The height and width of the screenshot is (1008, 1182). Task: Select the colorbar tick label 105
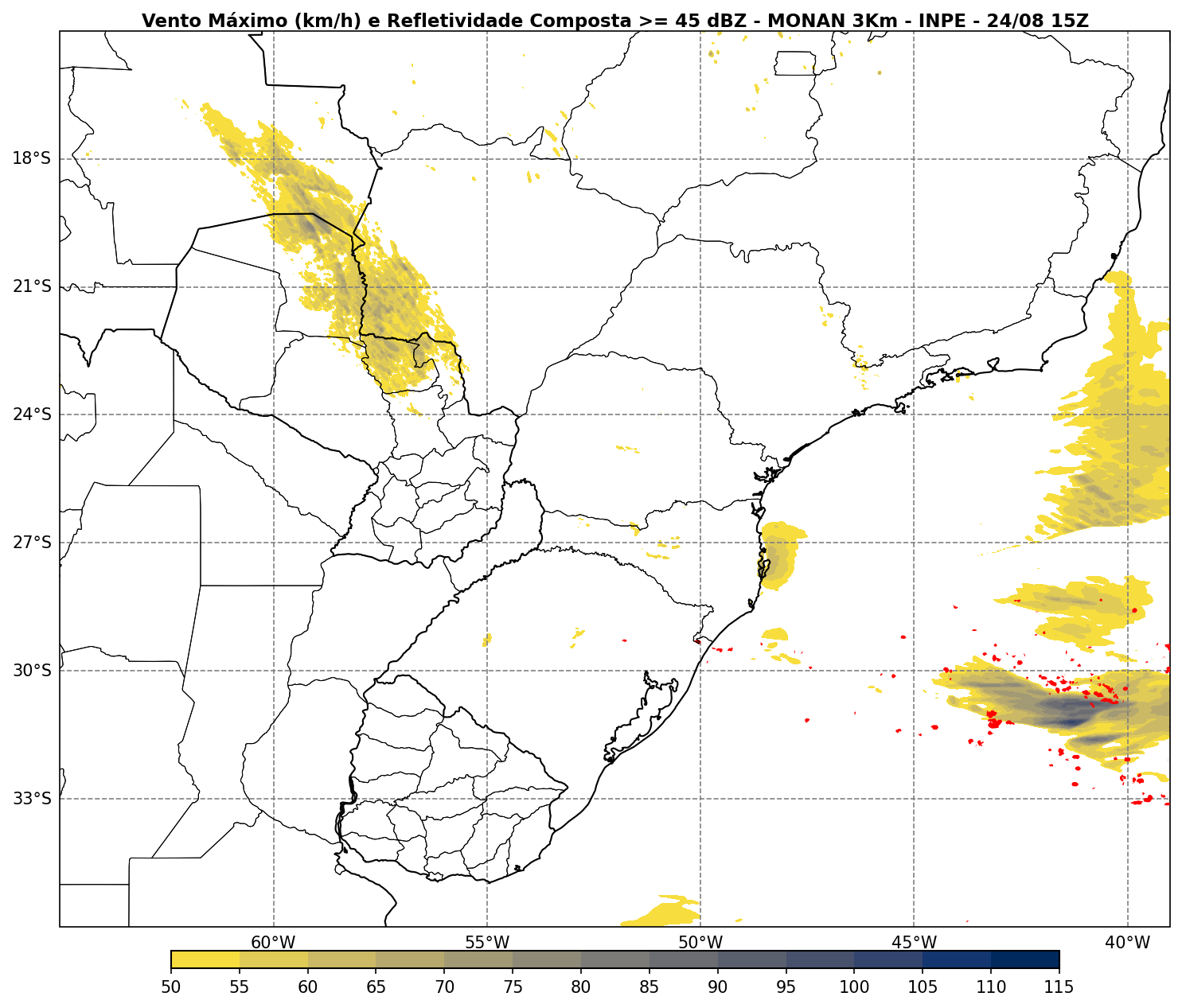pos(923,987)
